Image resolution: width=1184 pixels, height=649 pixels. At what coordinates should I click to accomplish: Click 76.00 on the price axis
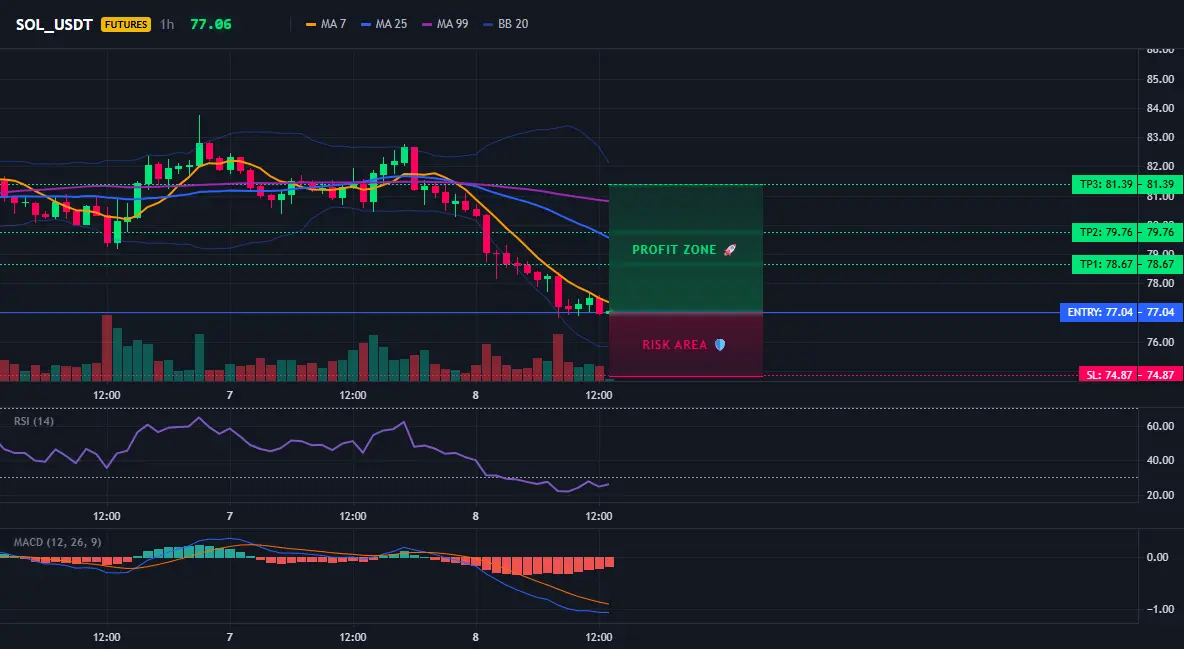[x=1160, y=342]
